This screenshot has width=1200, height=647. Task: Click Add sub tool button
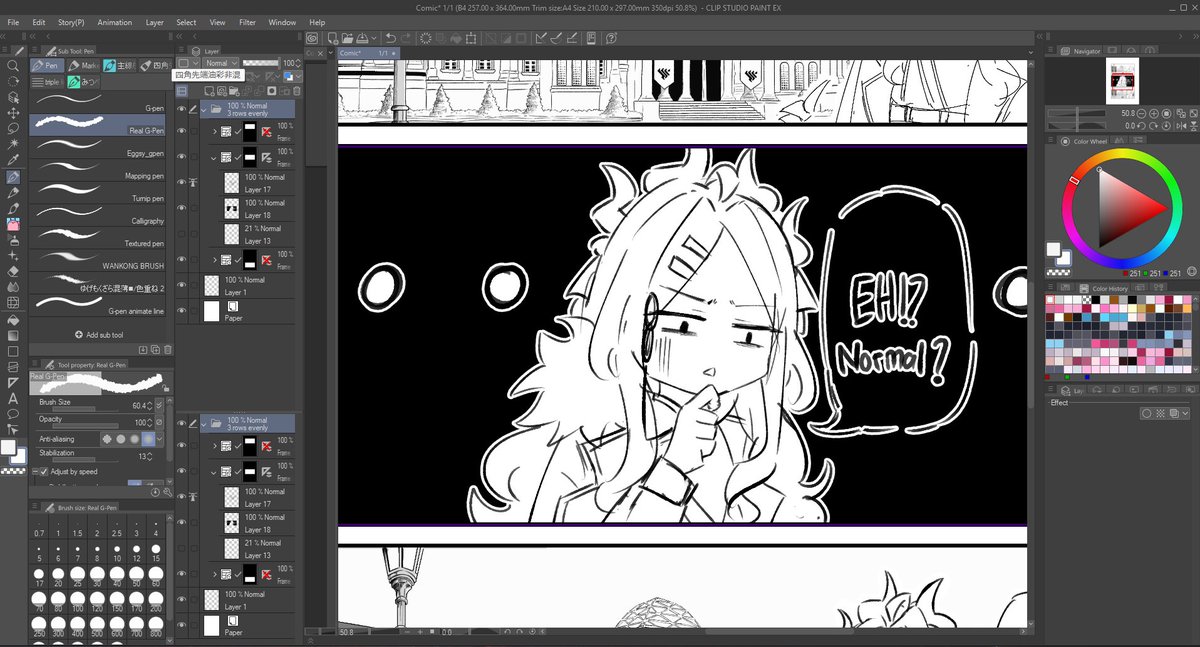pos(99,335)
